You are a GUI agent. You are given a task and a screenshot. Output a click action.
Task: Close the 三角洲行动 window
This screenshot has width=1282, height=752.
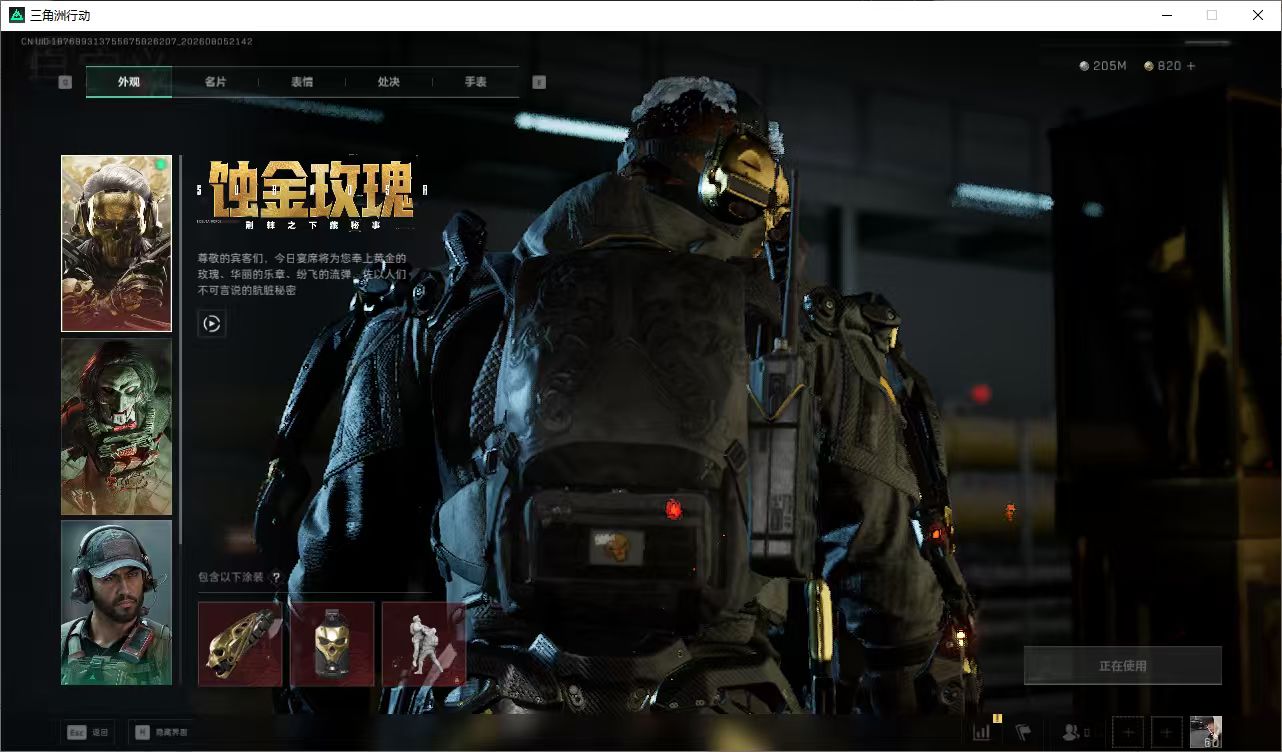[1258, 15]
